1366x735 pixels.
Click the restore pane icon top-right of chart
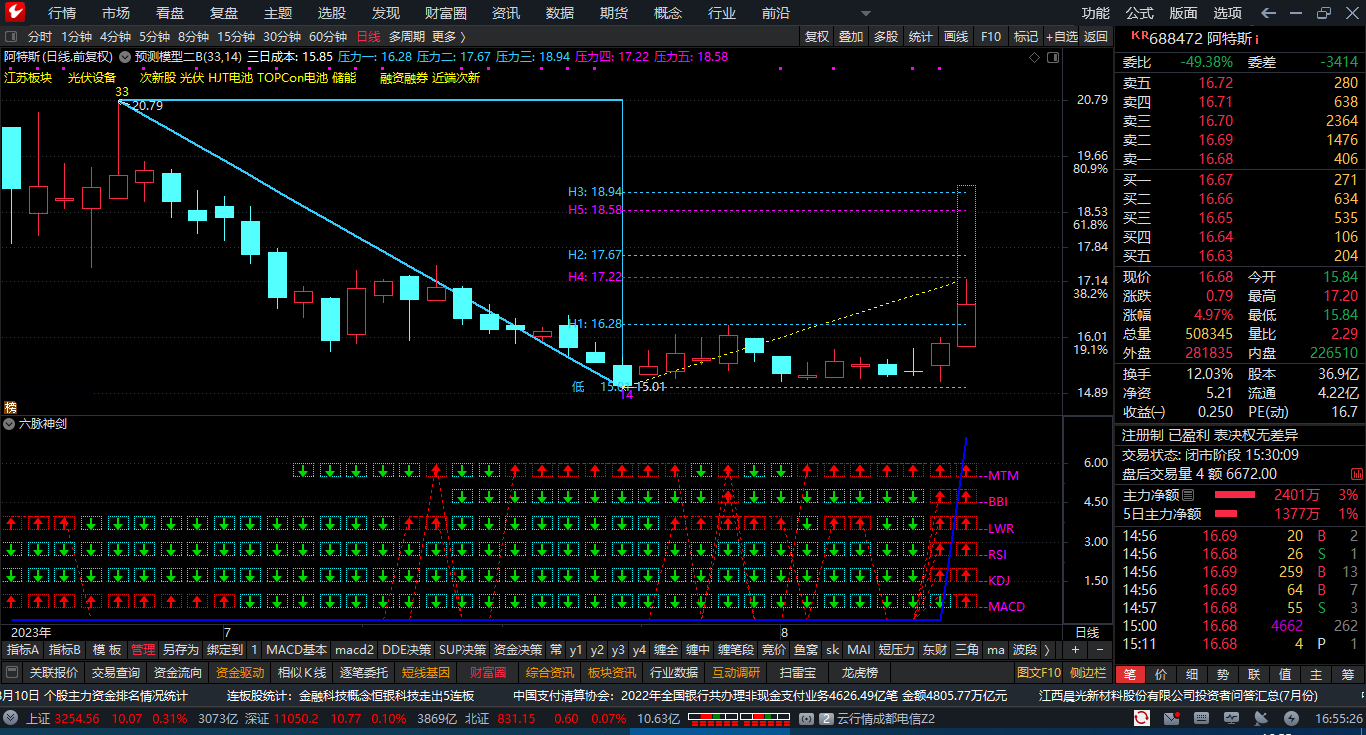pyautogui.click(x=1052, y=58)
